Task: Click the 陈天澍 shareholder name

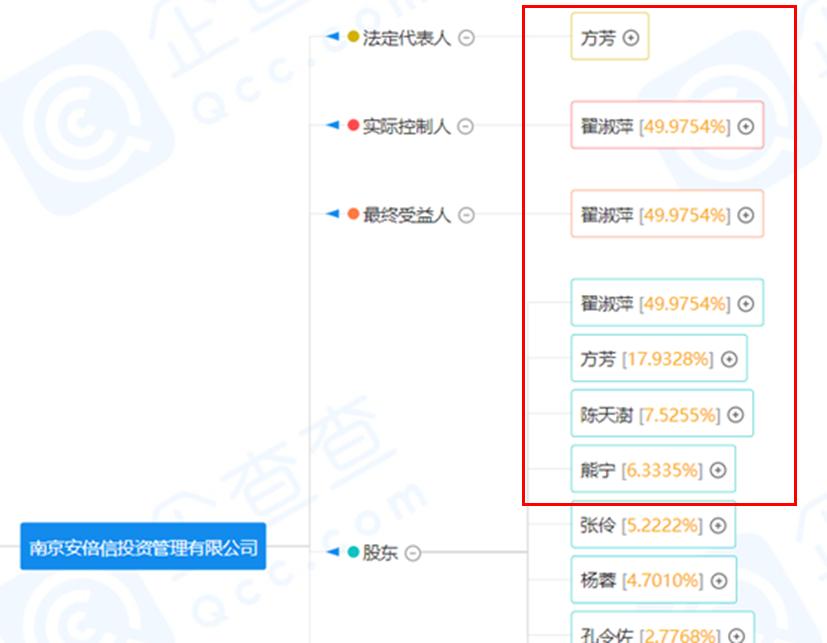Action: (x=607, y=415)
